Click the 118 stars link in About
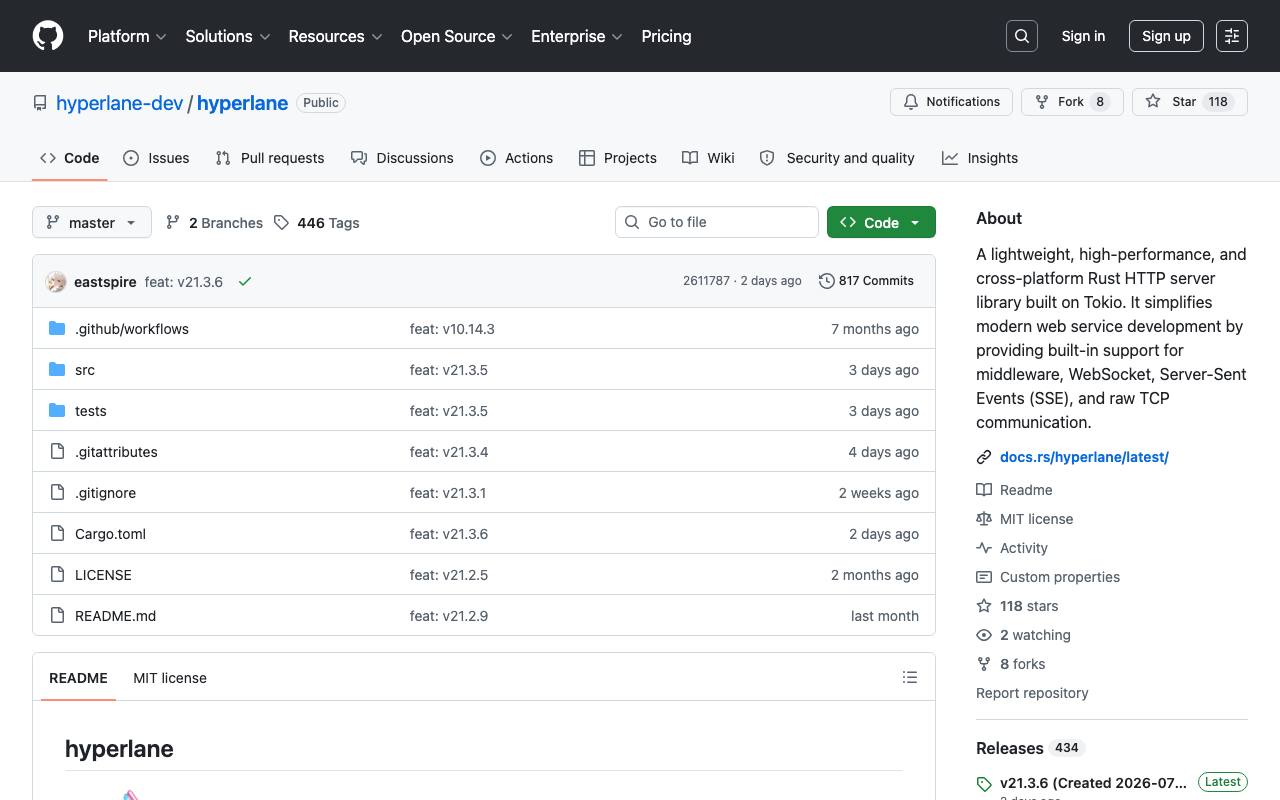Viewport: 1280px width, 800px height. coord(1029,606)
